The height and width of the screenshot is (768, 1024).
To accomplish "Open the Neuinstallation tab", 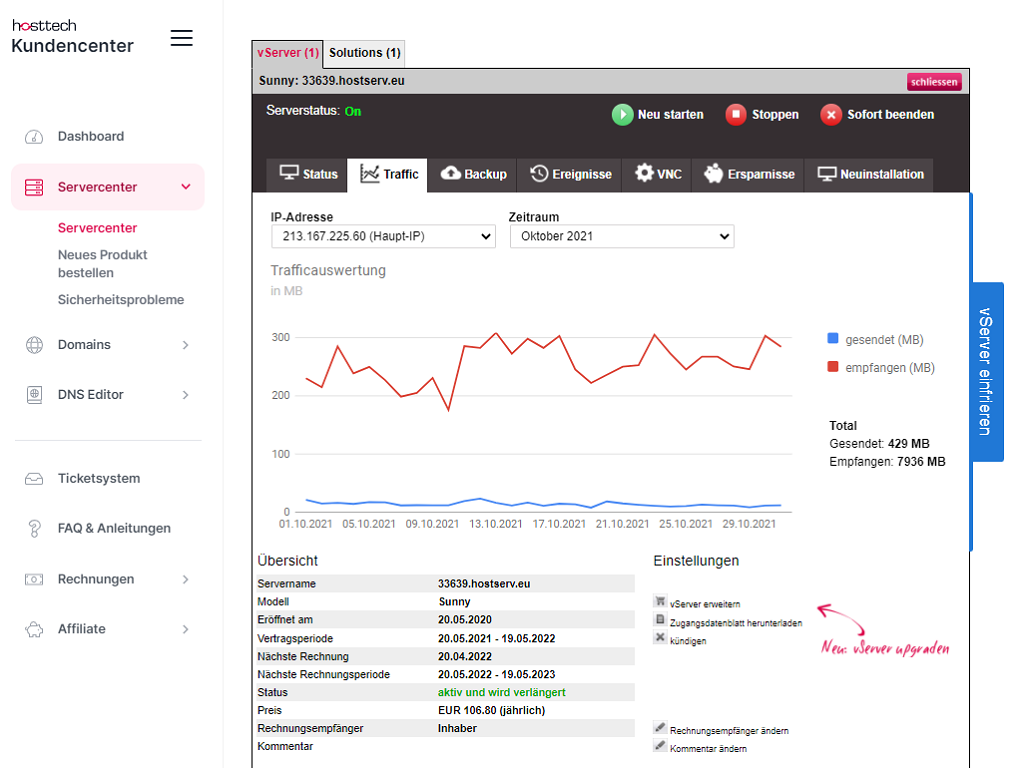I will (870, 174).
